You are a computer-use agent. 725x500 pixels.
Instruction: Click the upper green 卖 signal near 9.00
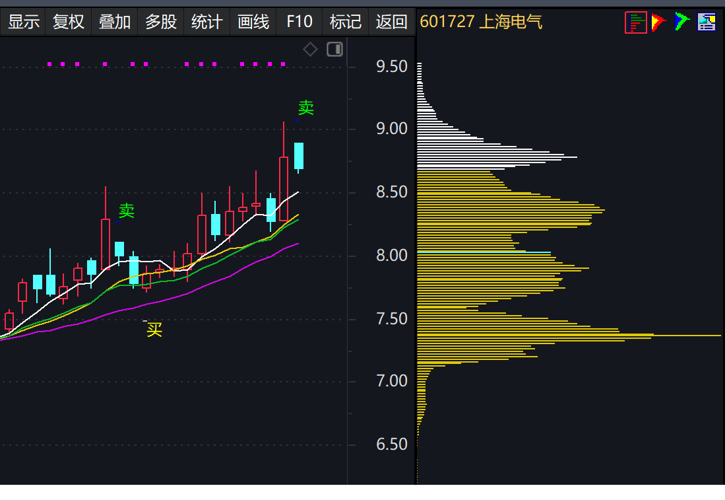pyautogui.click(x=306, y=108)
